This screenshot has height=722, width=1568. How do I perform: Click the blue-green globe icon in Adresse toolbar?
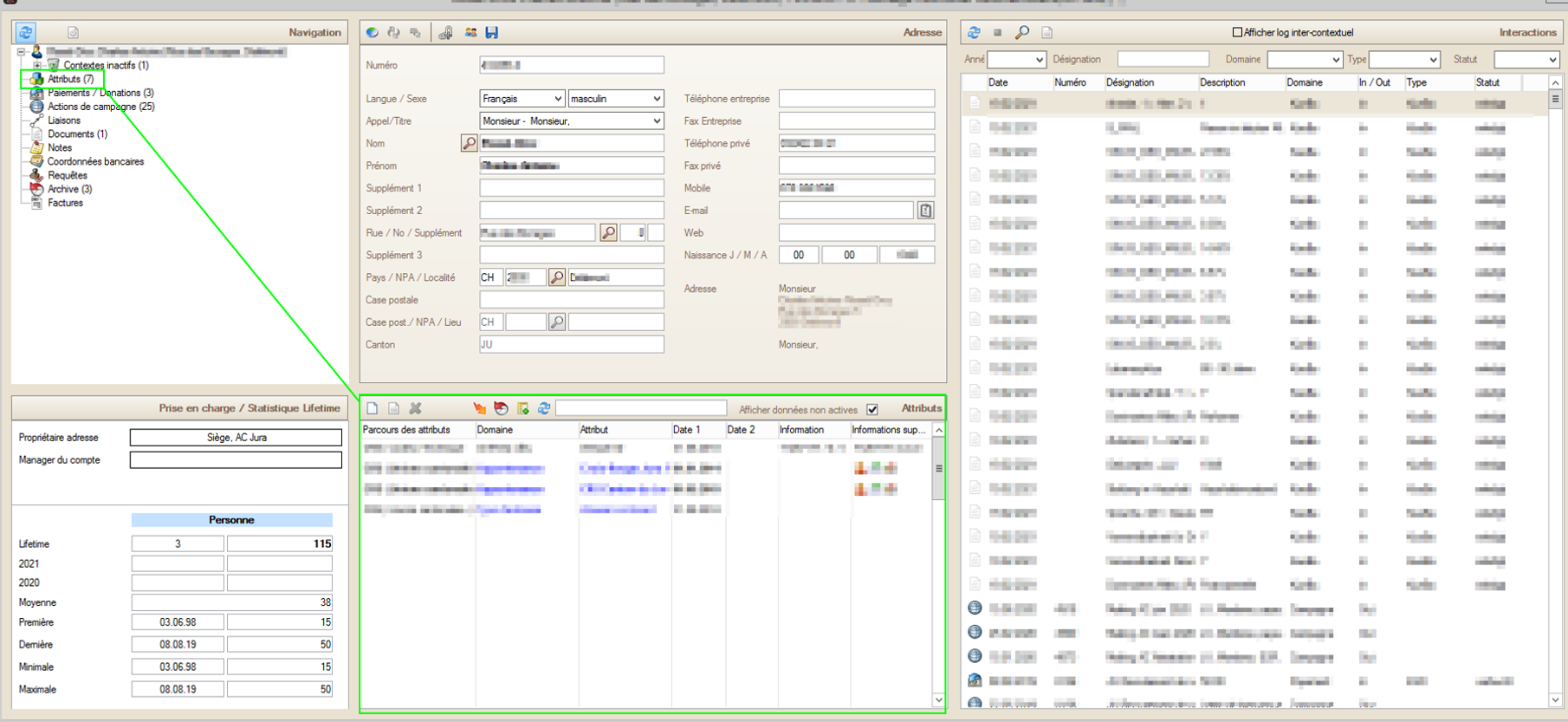372,32
